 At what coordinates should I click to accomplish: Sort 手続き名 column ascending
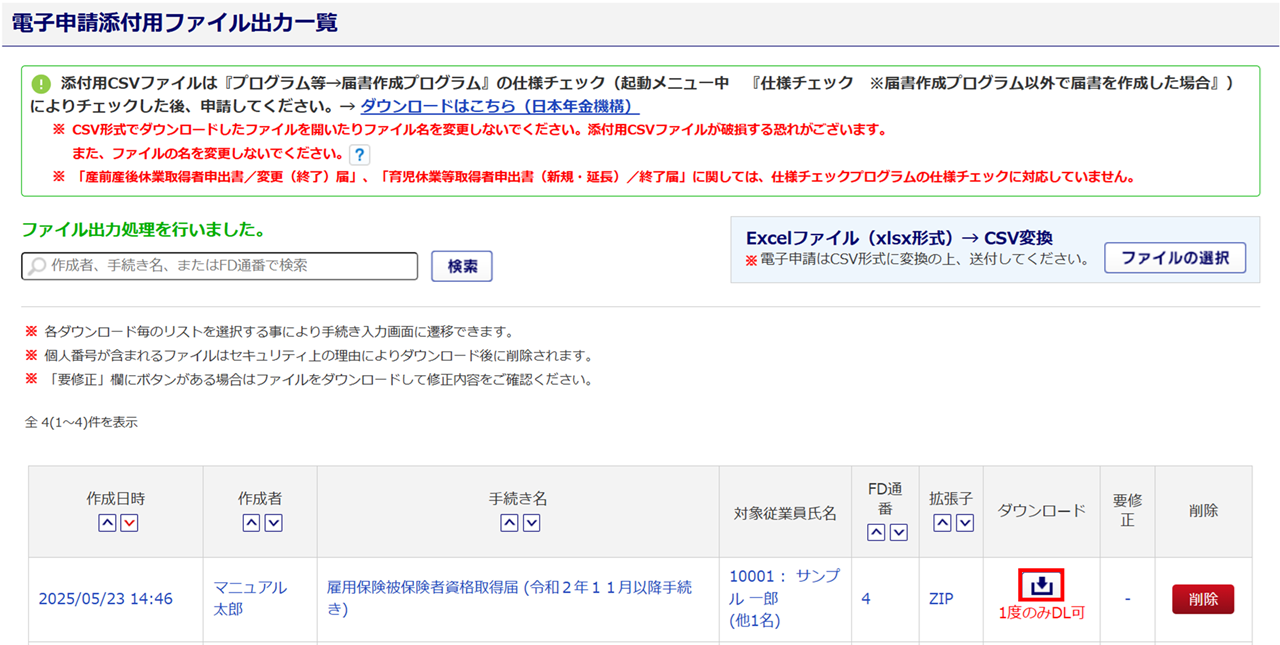pyautogui.click(x=509, y=523)
